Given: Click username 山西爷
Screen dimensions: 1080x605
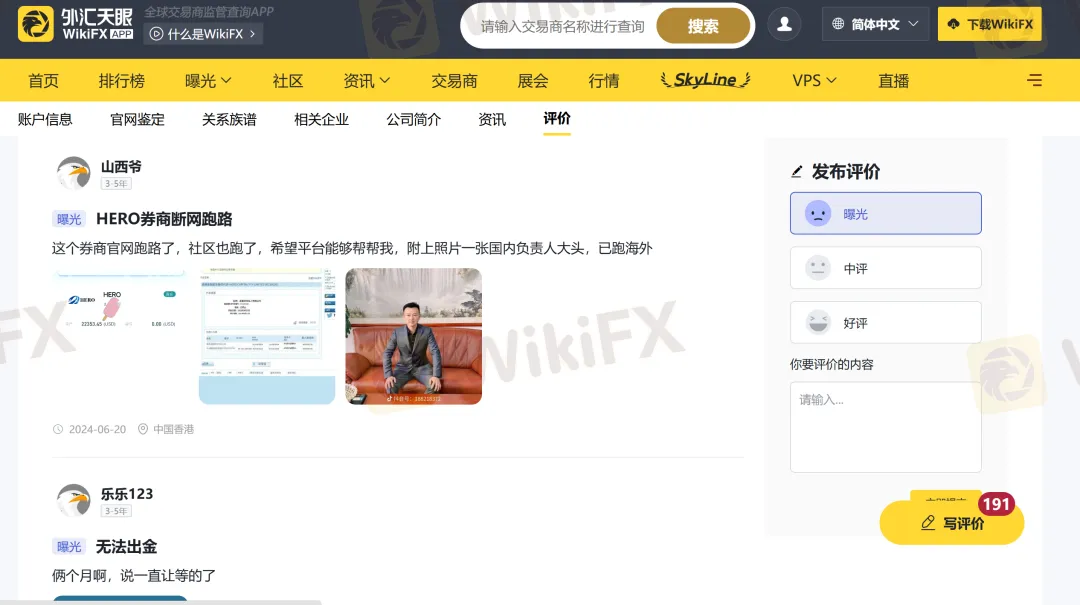Looking at the screenshot, I should (121, 166).
